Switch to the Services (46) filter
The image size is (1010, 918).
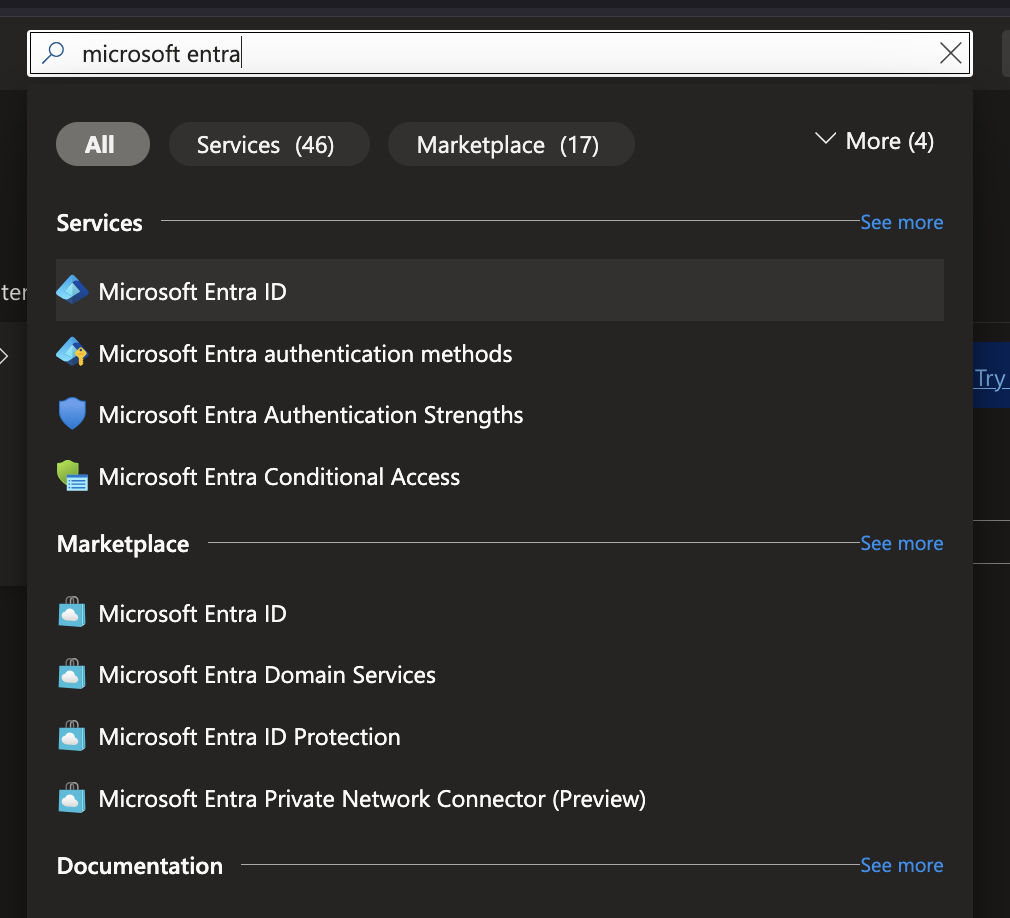tap(268, 144)
